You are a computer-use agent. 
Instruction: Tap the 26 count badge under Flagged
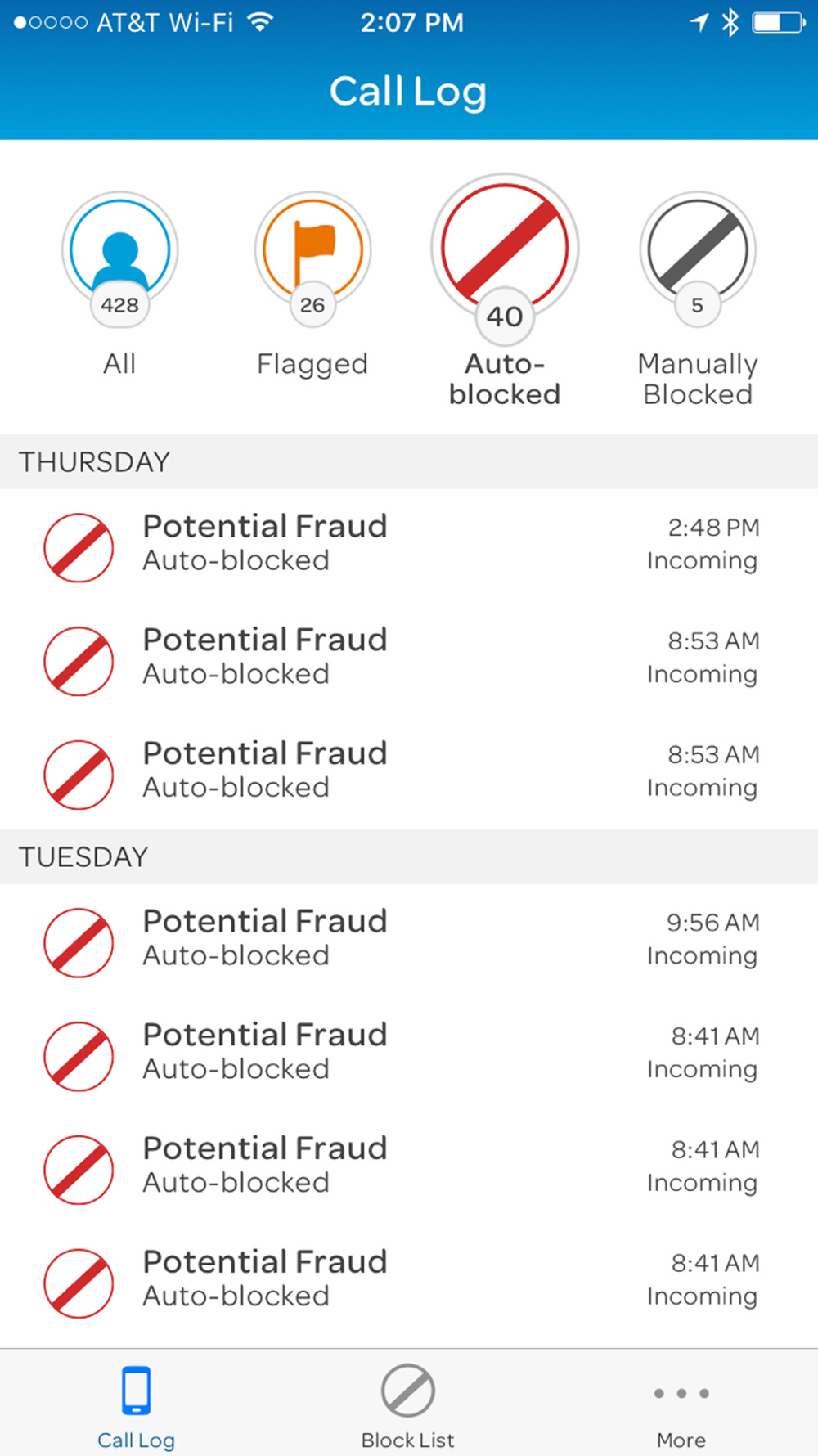click(x=312, y=305)
